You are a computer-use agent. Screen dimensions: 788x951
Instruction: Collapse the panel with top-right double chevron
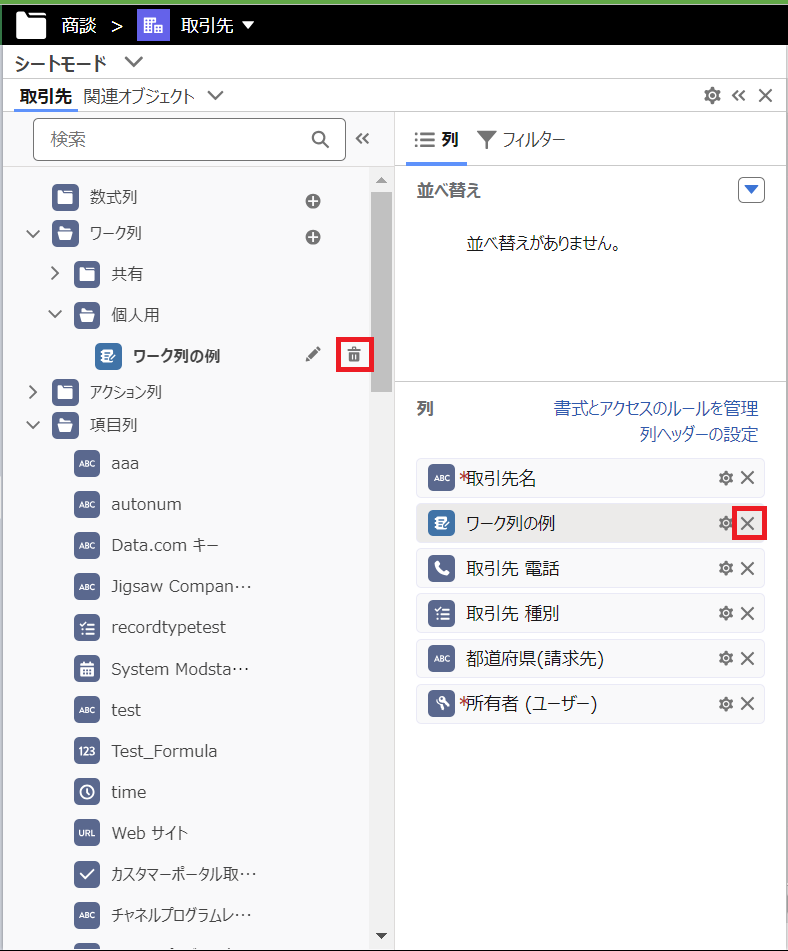click(738, 95)
